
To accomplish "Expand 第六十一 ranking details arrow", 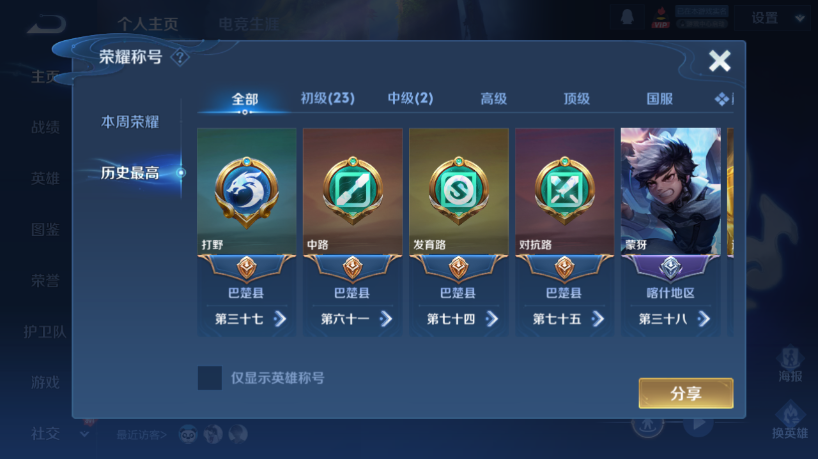I will coord(386,319).
